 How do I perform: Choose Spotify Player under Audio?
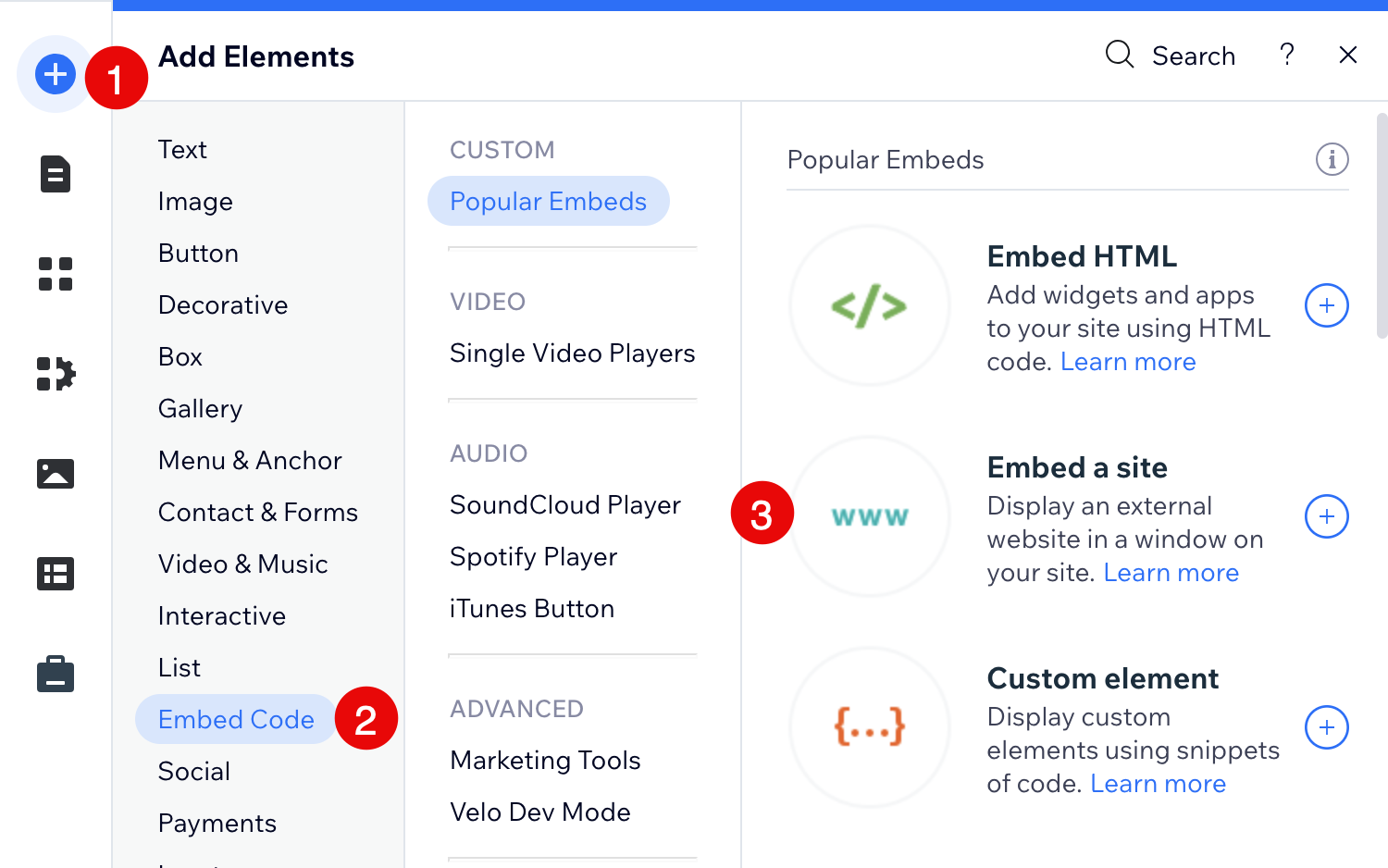[534, 556]
